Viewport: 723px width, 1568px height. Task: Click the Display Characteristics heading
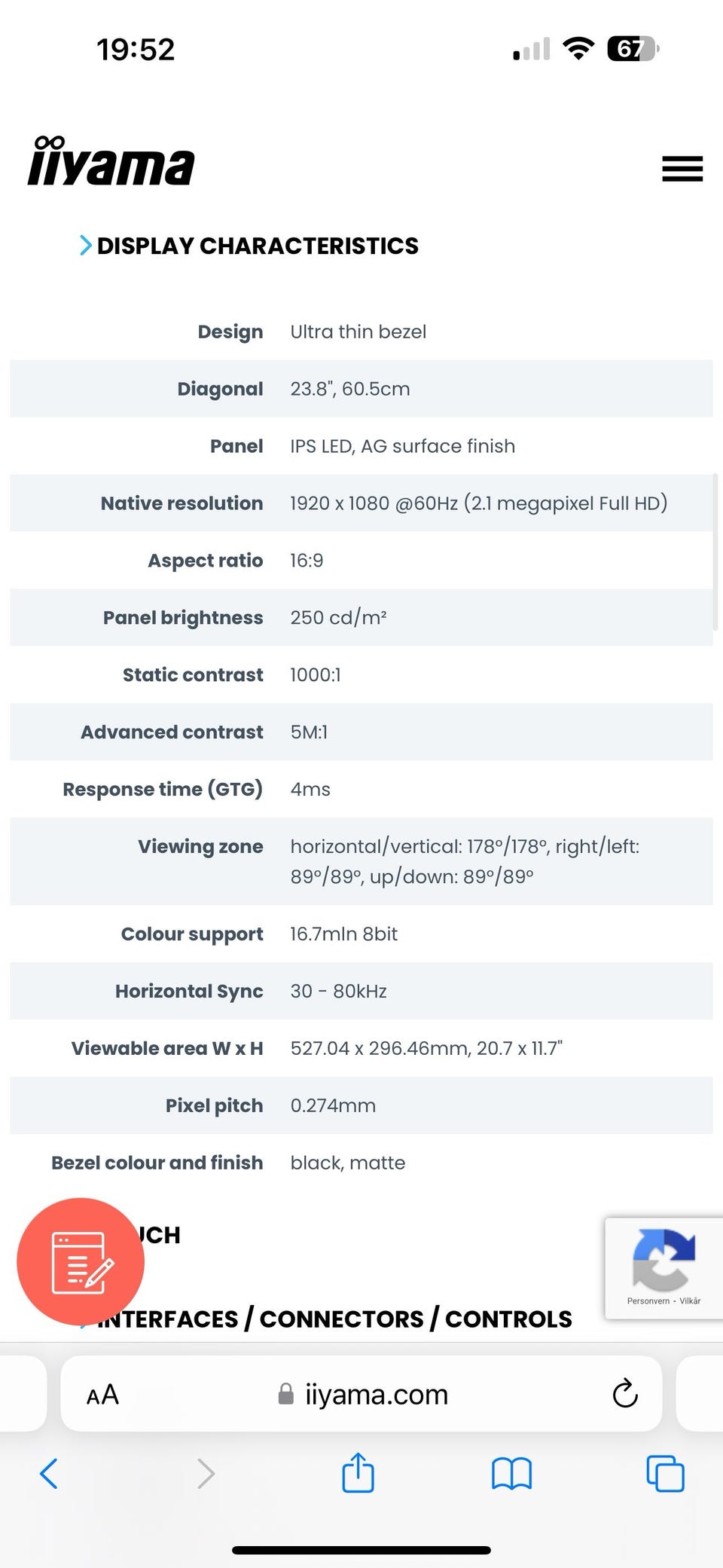[258, 246]
